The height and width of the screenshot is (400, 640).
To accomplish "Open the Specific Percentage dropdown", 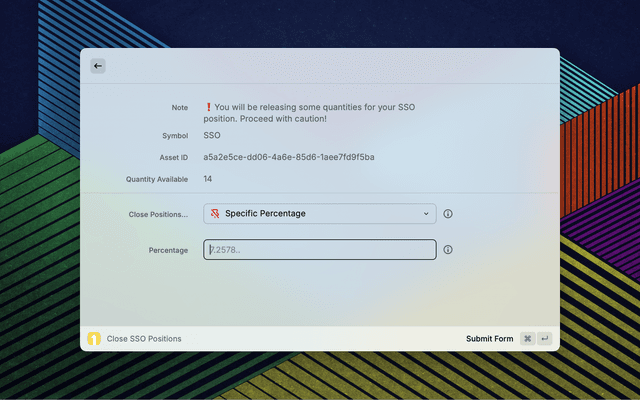I will [x=319, y=214].
